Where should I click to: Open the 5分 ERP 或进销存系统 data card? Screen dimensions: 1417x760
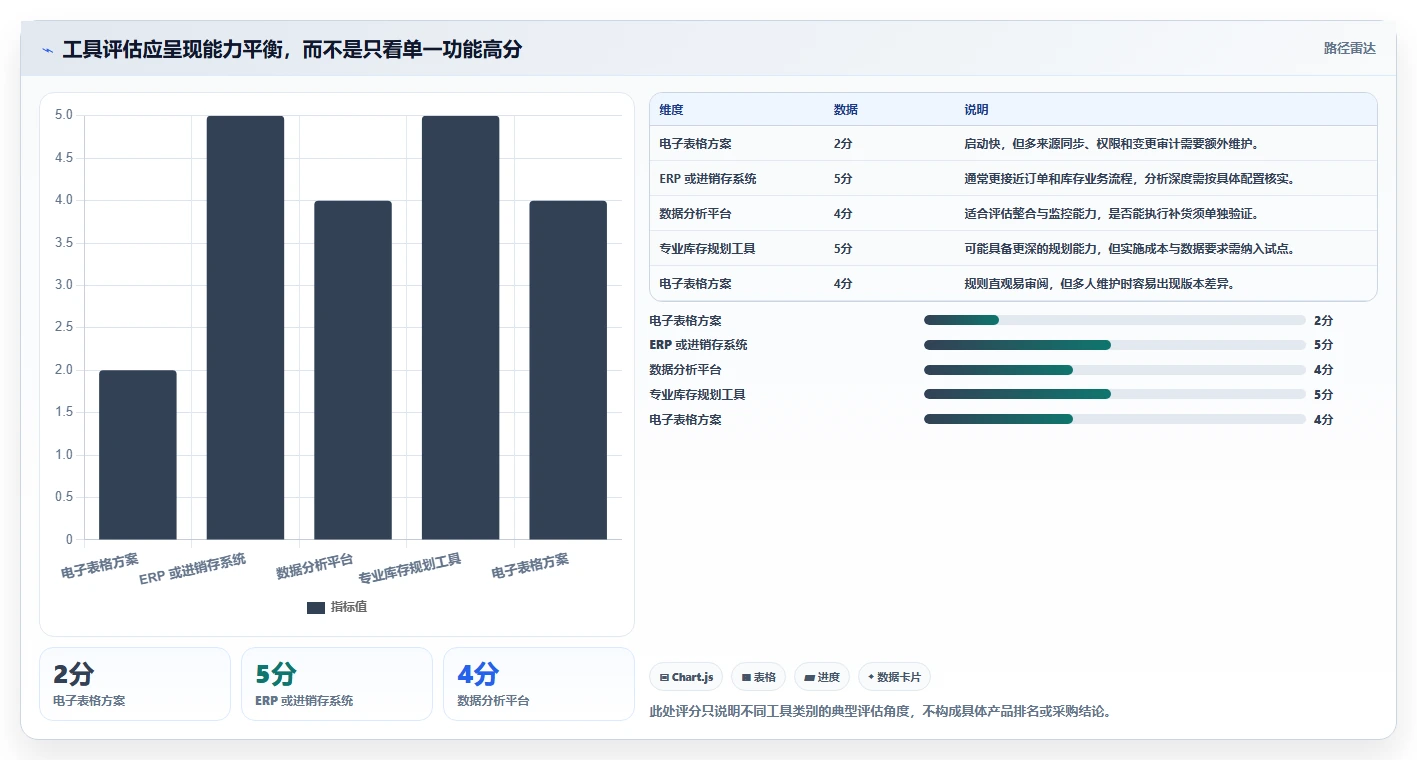pos(337,684)
